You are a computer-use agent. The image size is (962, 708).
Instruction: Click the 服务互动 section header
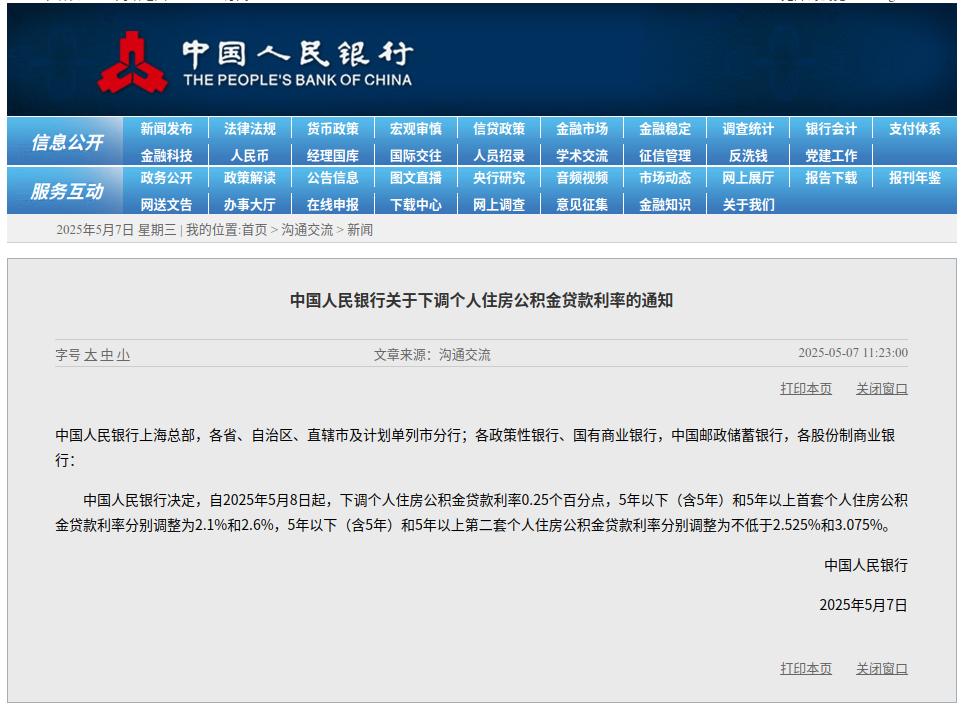point(67,191)
